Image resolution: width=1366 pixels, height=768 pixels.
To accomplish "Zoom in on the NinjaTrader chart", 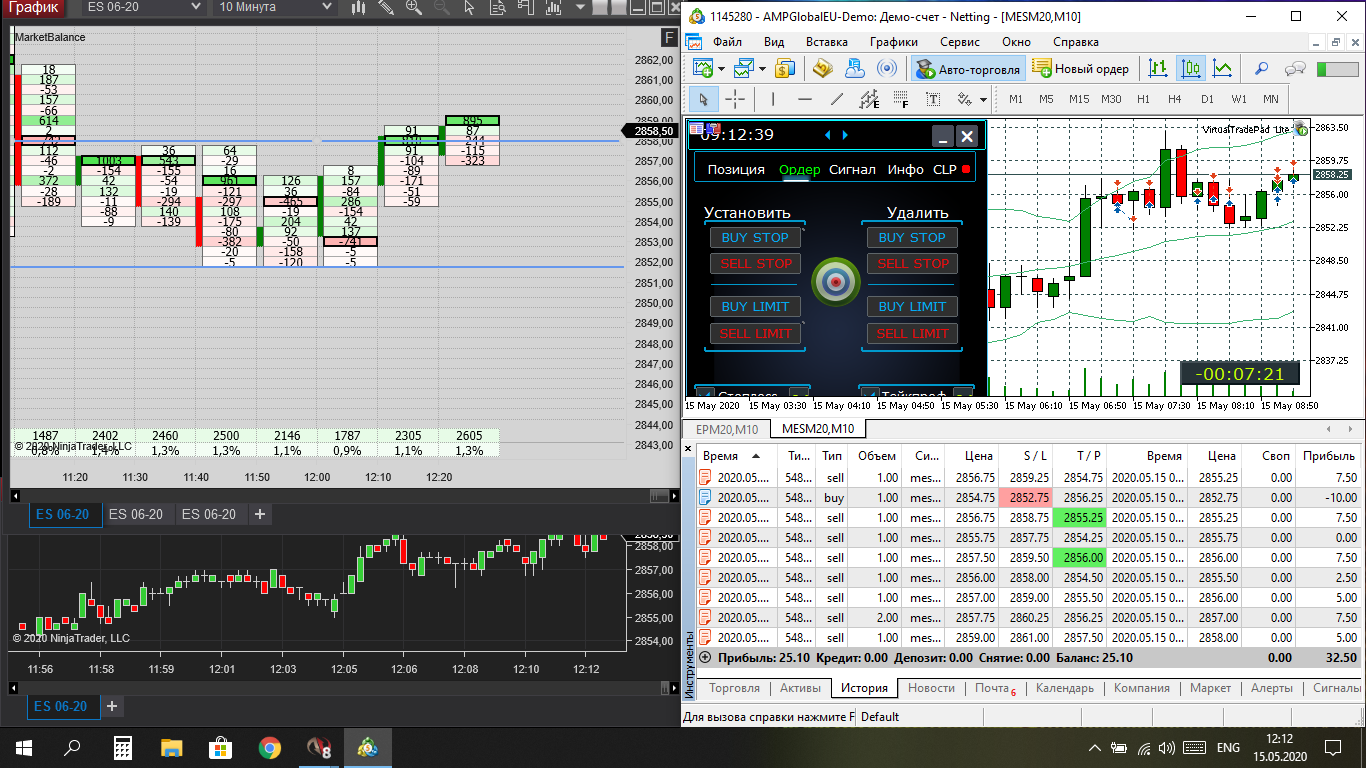I will pyautogui.click(x=413, y=8).
